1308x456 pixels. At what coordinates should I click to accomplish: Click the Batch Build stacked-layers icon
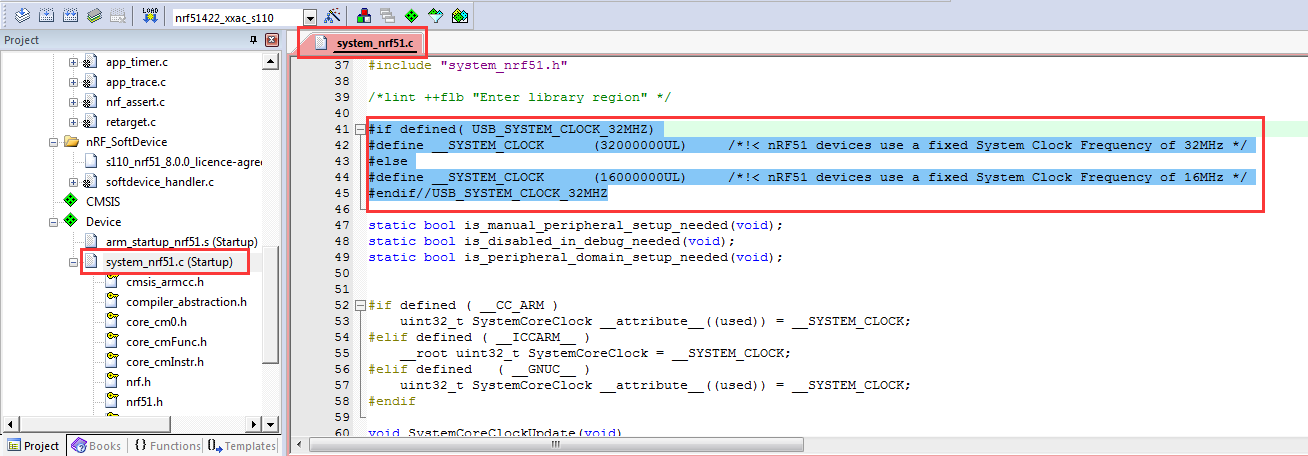[94, 16]
